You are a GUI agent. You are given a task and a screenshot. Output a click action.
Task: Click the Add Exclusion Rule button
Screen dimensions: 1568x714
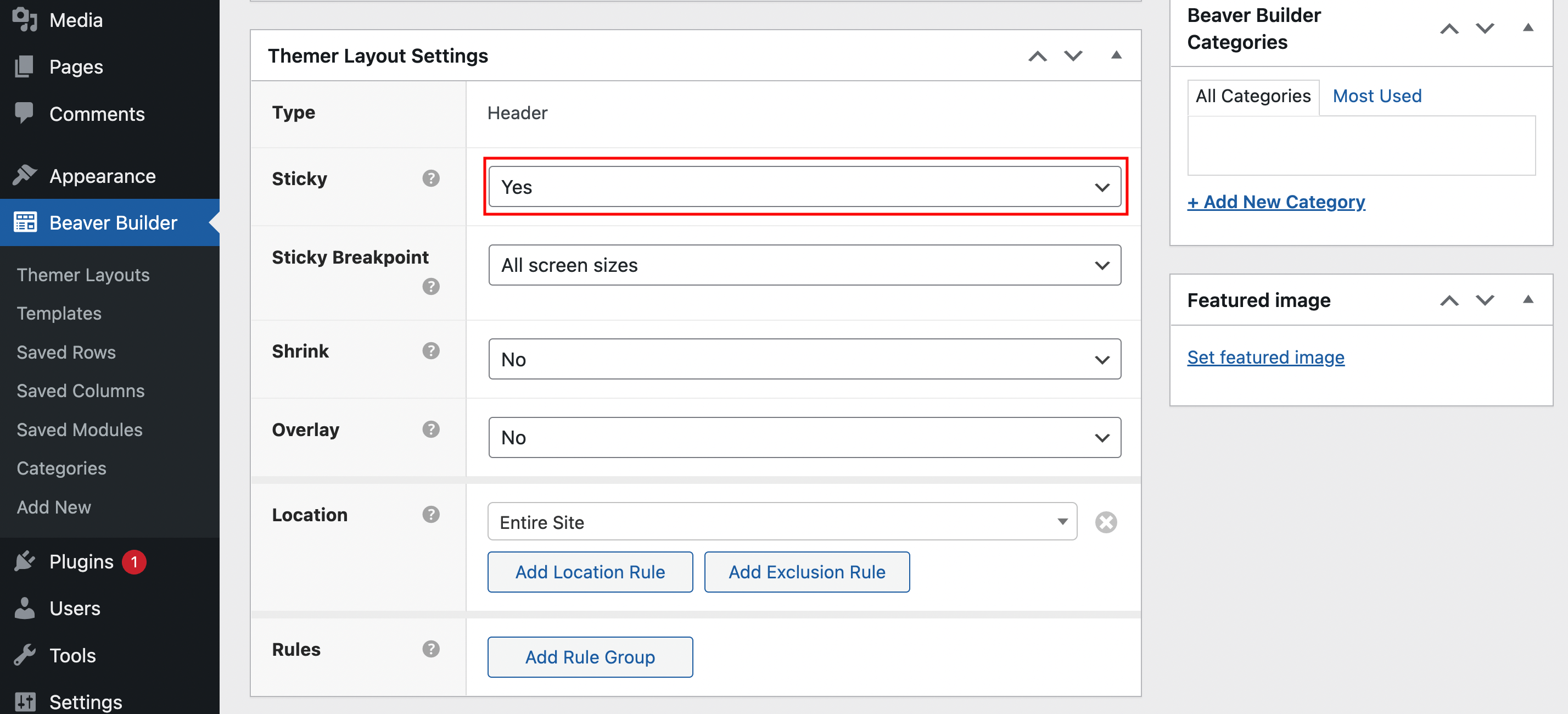(x=807, y=572)
